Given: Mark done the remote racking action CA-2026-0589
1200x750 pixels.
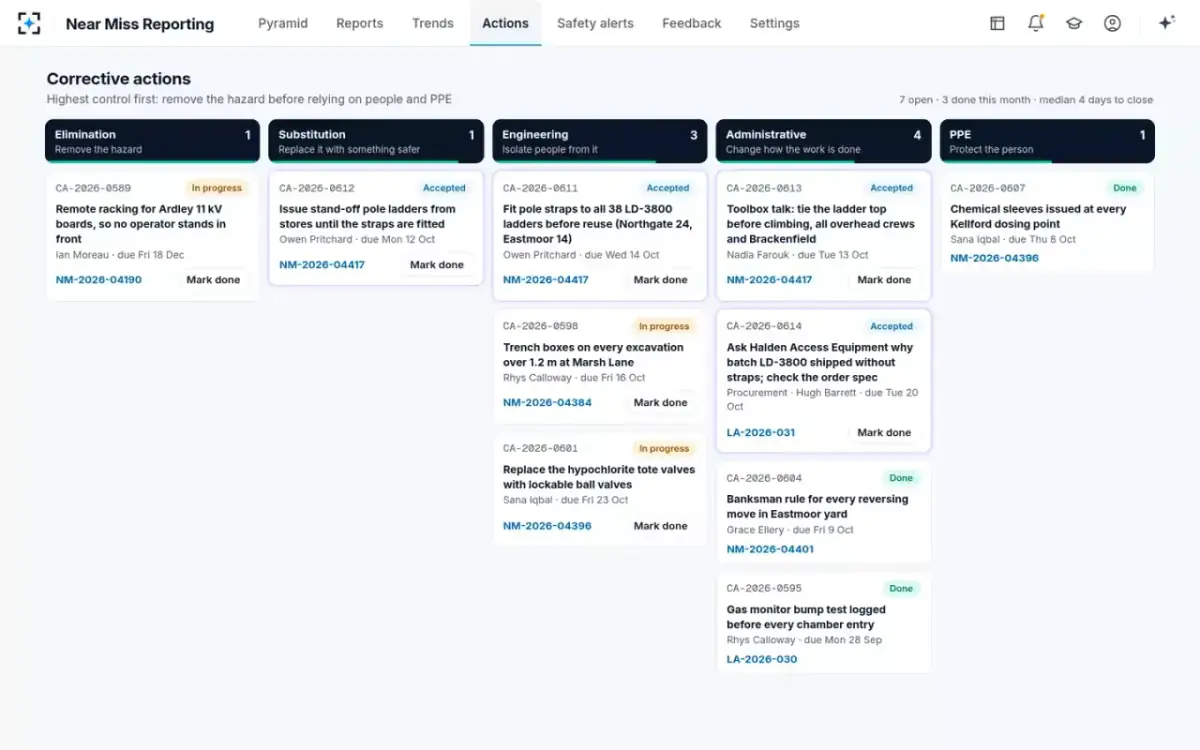Looking at the screenshot, I should tap(213, 280).
